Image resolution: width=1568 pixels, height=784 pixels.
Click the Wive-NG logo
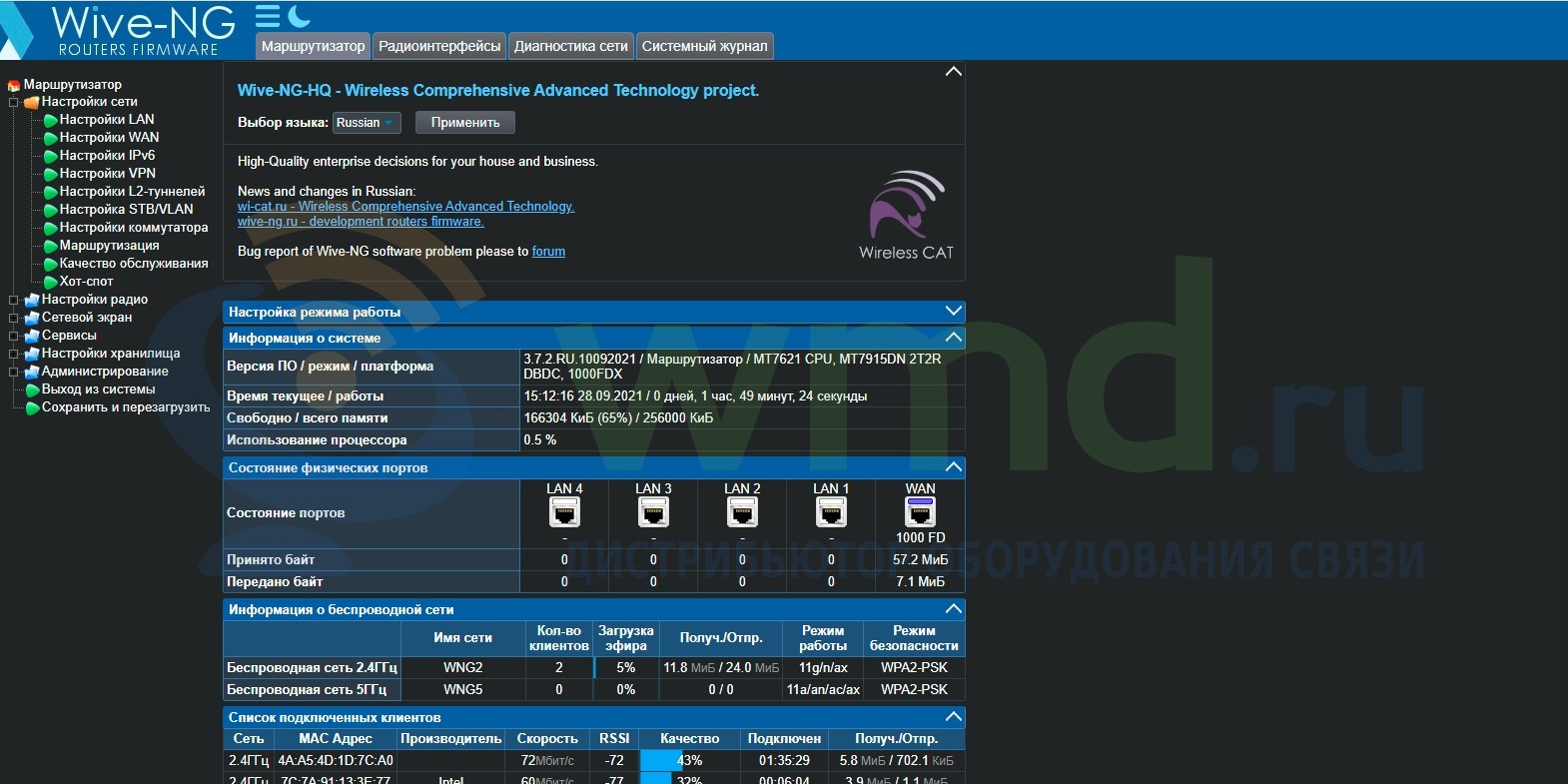118,30
